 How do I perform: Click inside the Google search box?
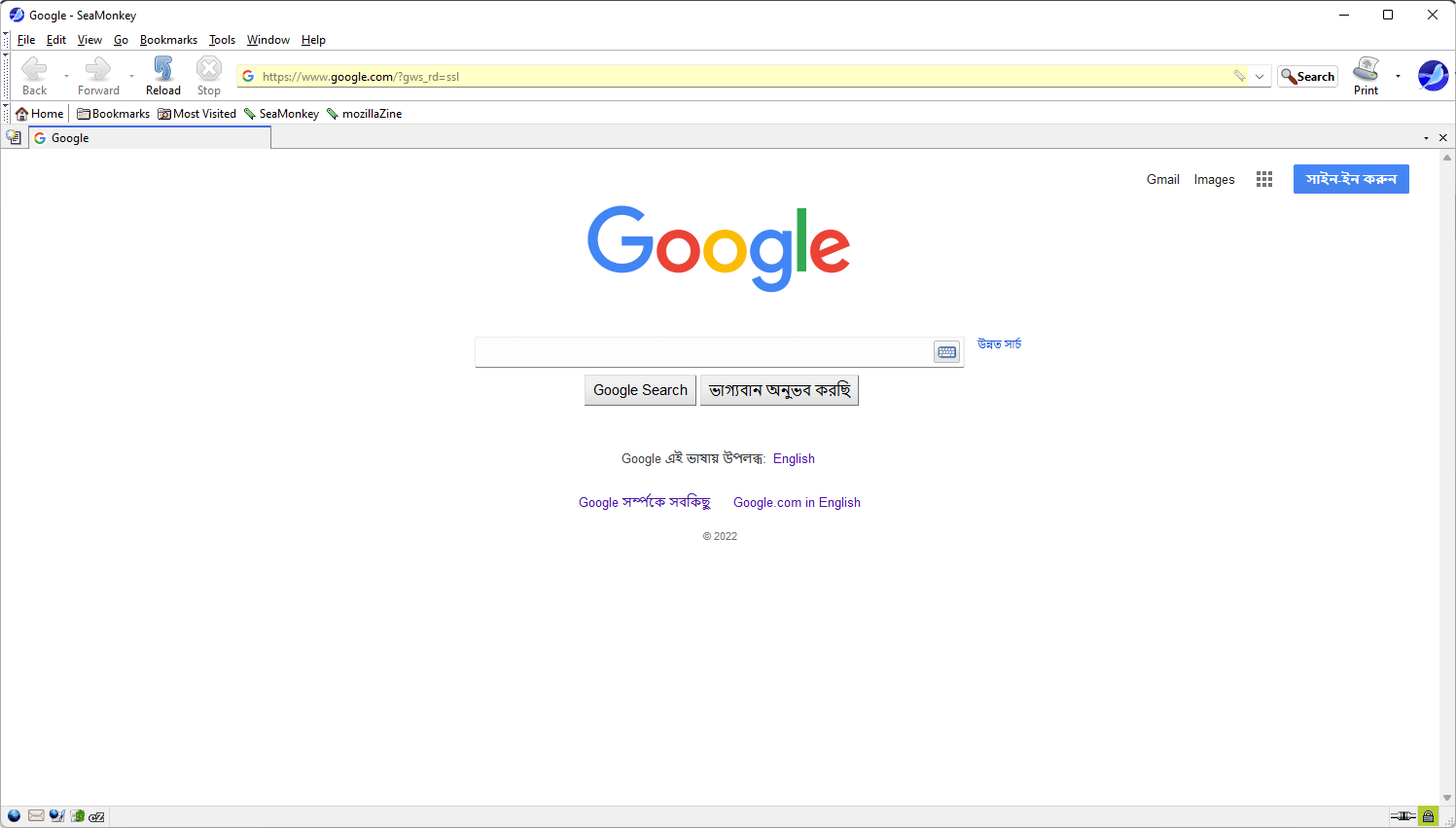pos(702,352)
